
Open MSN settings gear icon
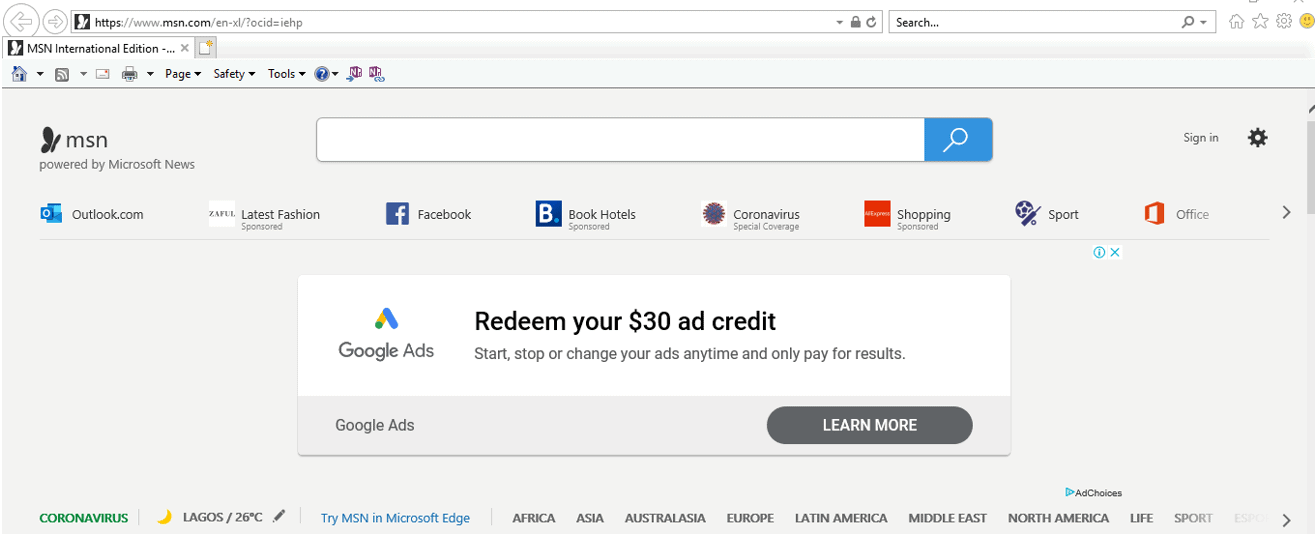1257,138
